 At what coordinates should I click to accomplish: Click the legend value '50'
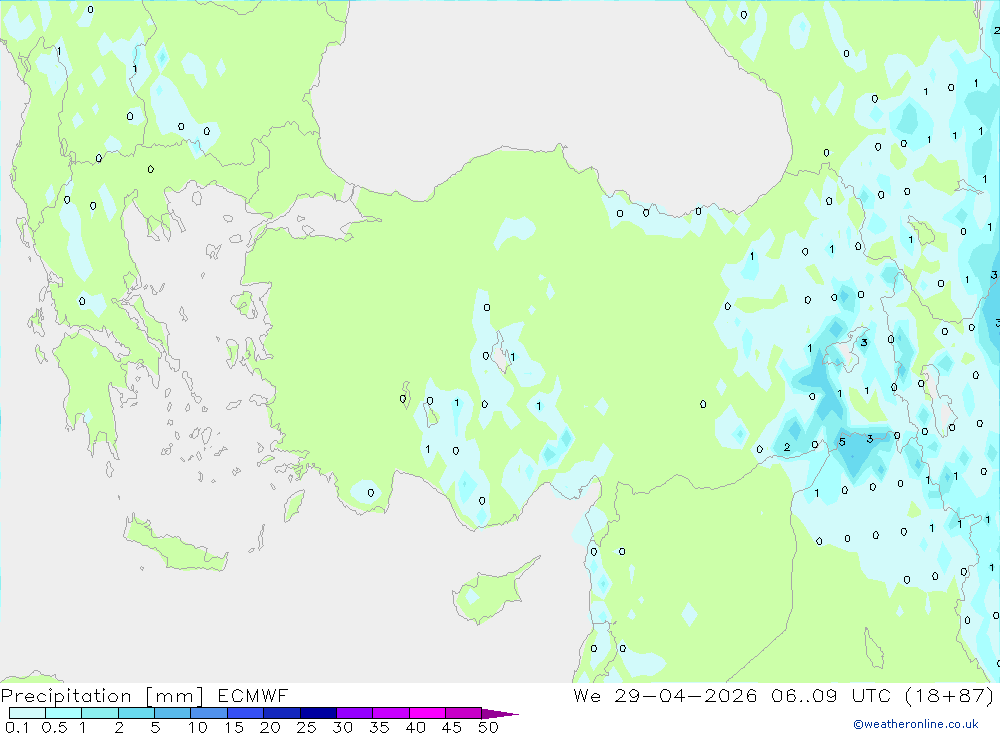489,727
